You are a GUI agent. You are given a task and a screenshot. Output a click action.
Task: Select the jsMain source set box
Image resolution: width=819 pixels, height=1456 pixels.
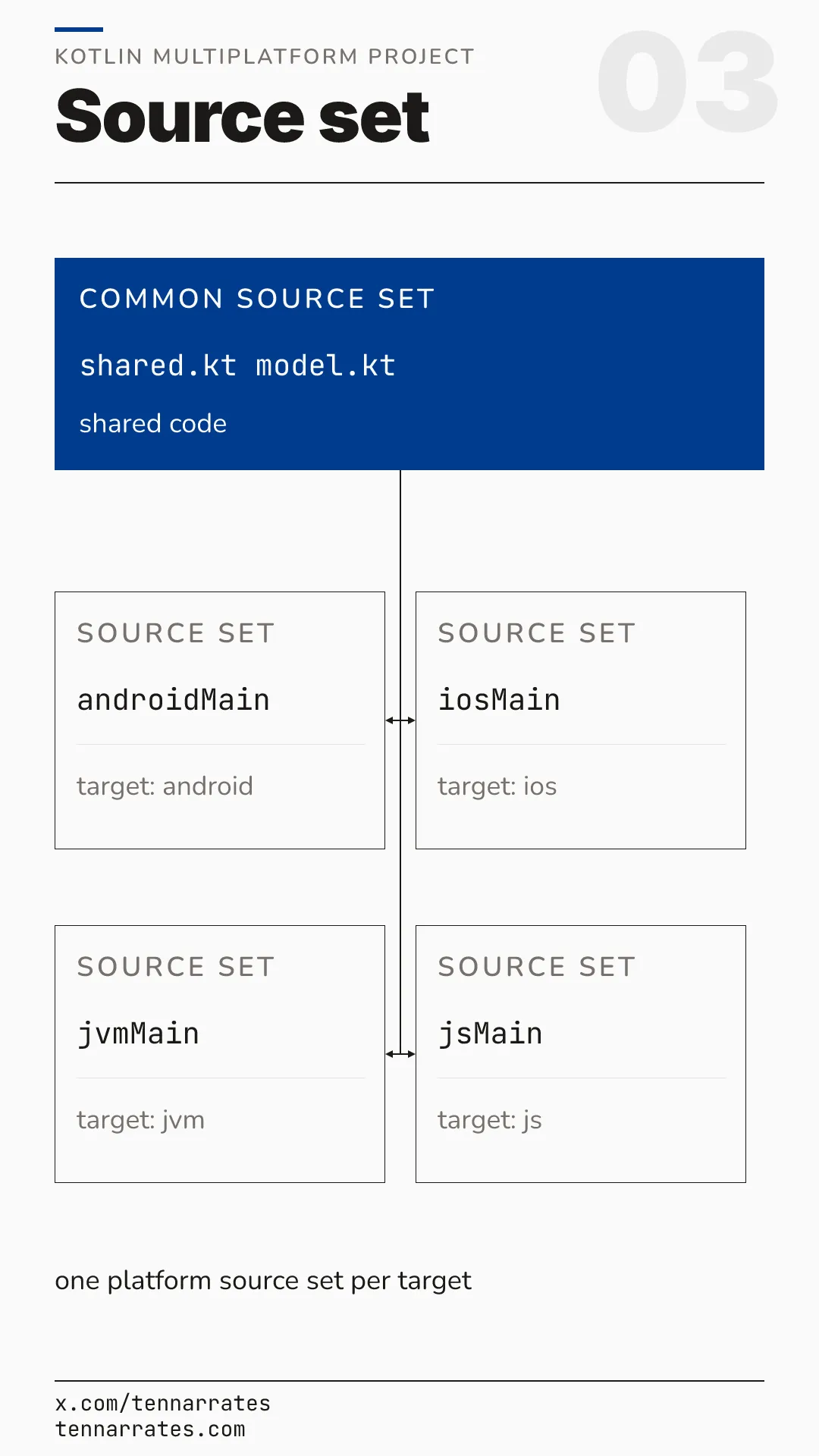581,1054
